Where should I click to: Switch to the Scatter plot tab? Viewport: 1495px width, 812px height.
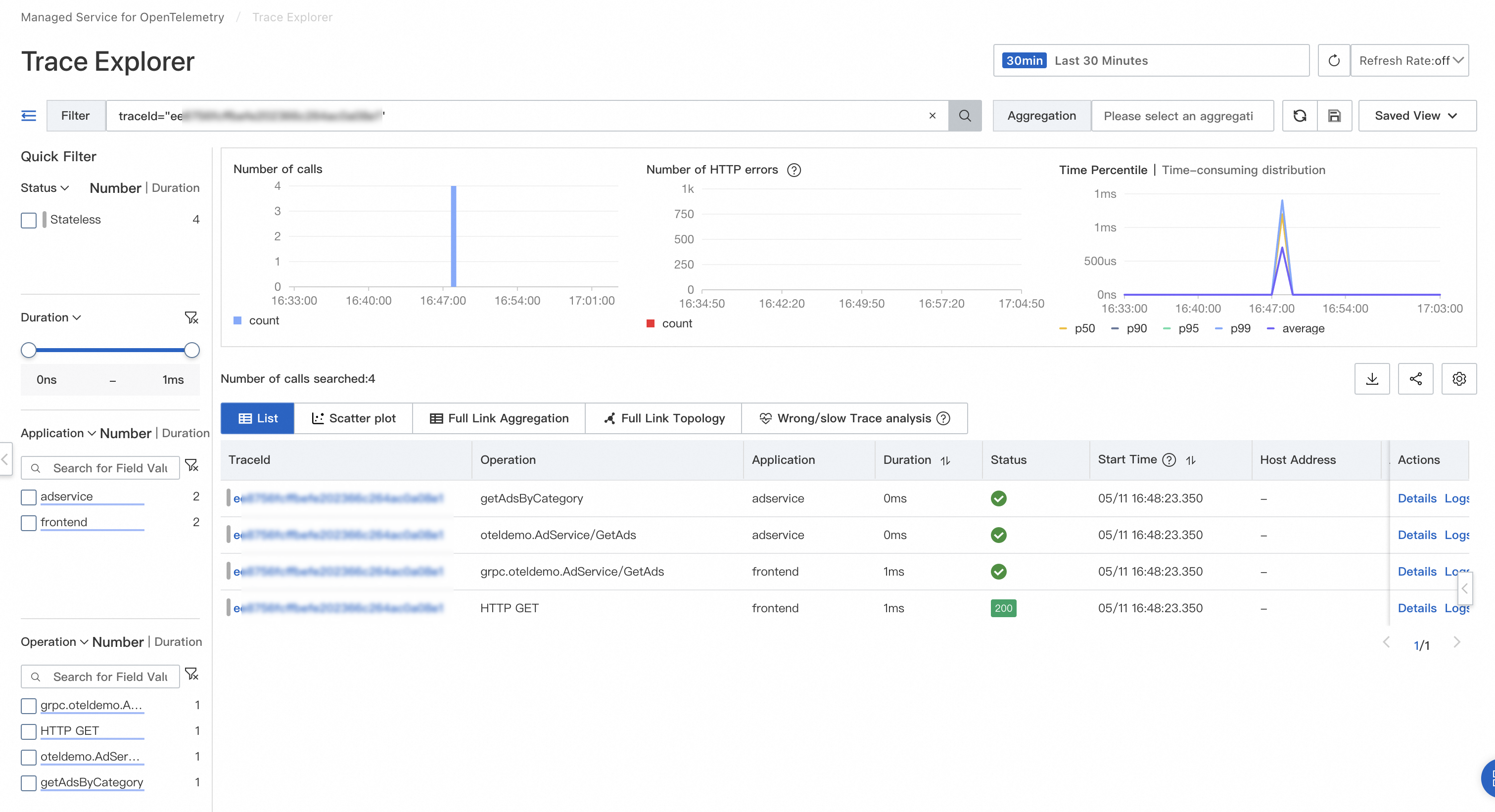tap(353, 418)
